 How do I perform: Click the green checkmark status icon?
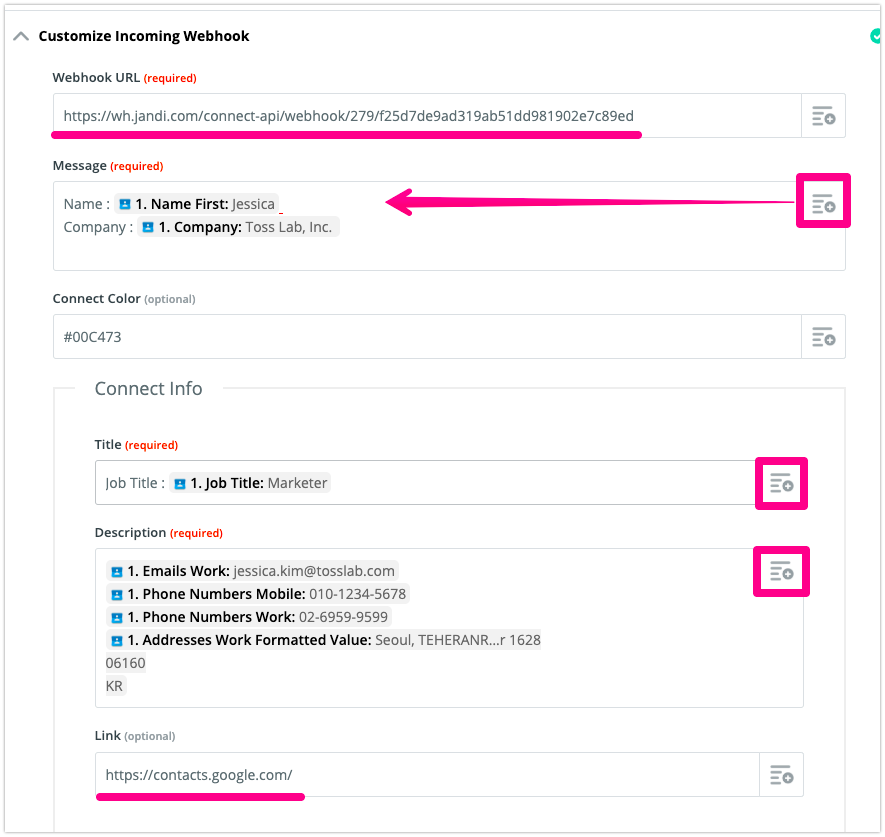click(875, 36)
